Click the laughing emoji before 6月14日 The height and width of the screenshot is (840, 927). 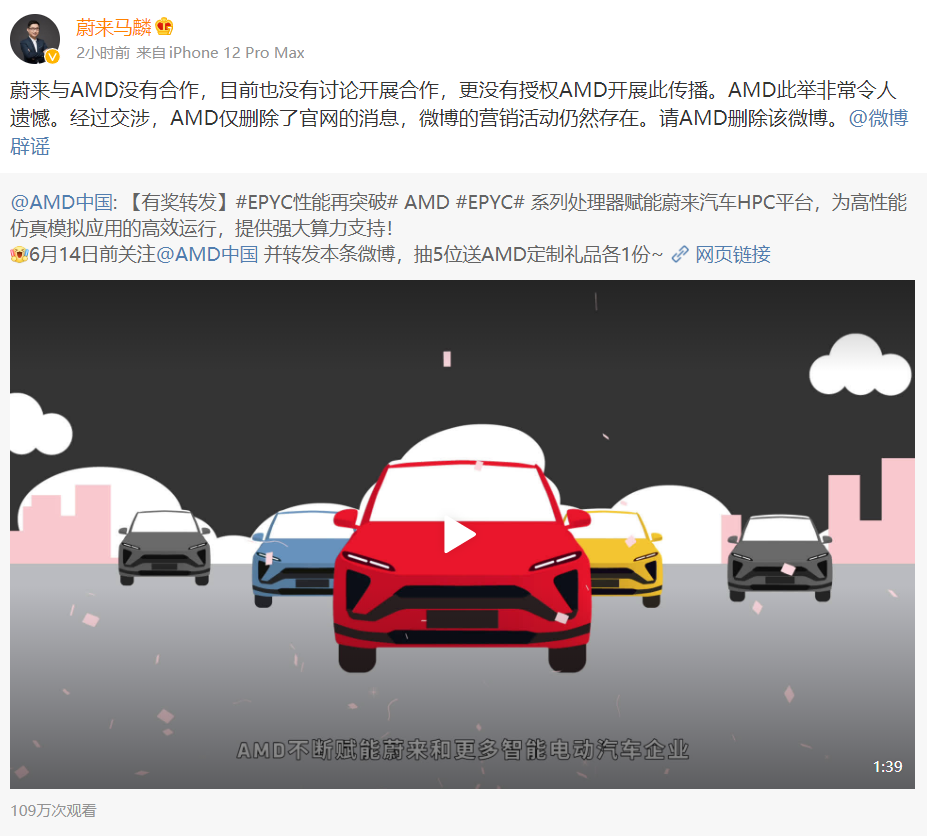click(20, 255)
